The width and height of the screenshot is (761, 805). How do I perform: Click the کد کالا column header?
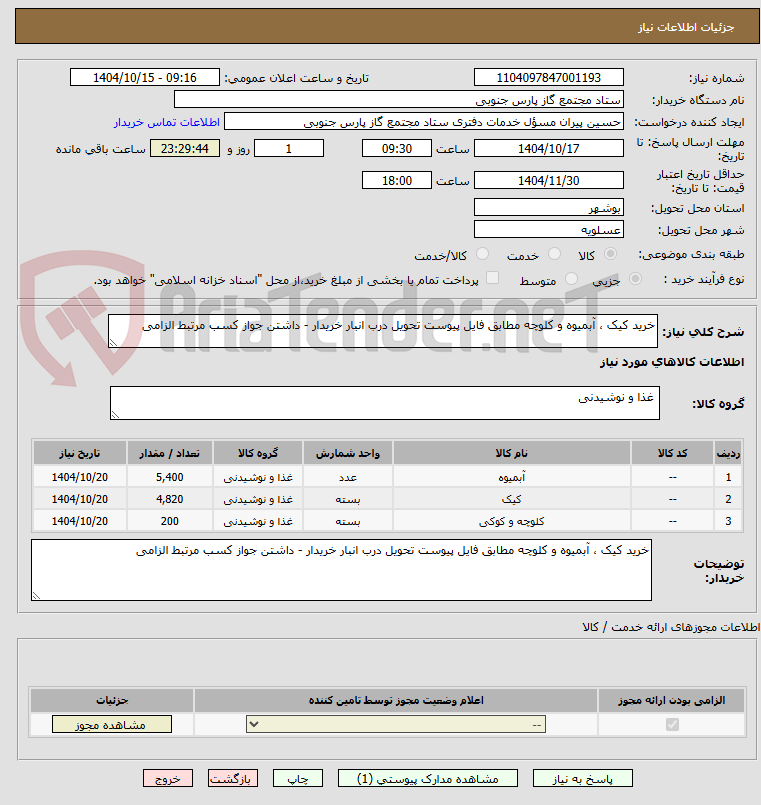click(x=672, y=453)
